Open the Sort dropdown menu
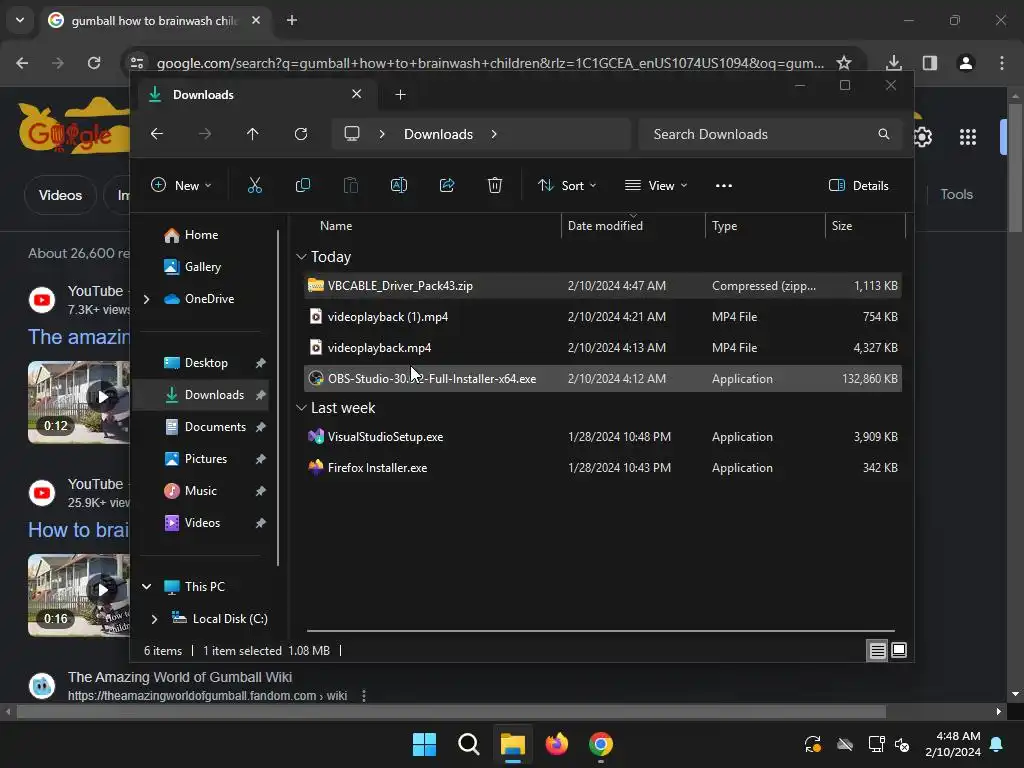 pos(567,185)
